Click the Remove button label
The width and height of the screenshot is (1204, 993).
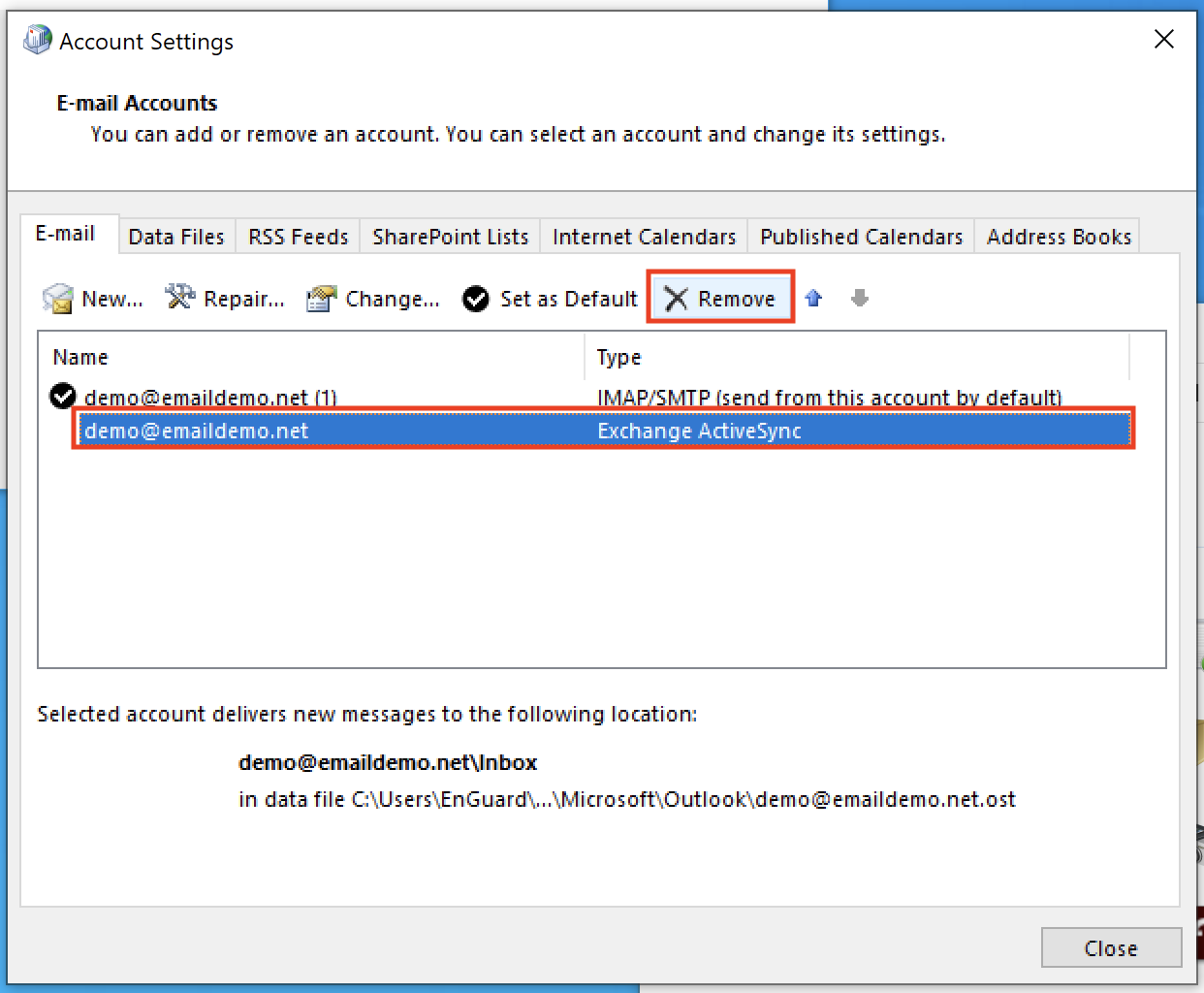tap(737, 299)
